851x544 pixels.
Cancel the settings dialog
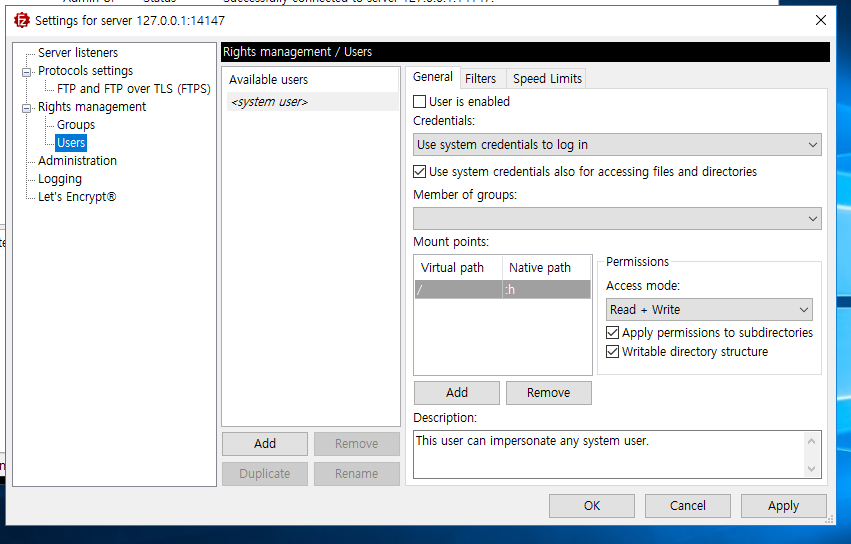point(688,505)
